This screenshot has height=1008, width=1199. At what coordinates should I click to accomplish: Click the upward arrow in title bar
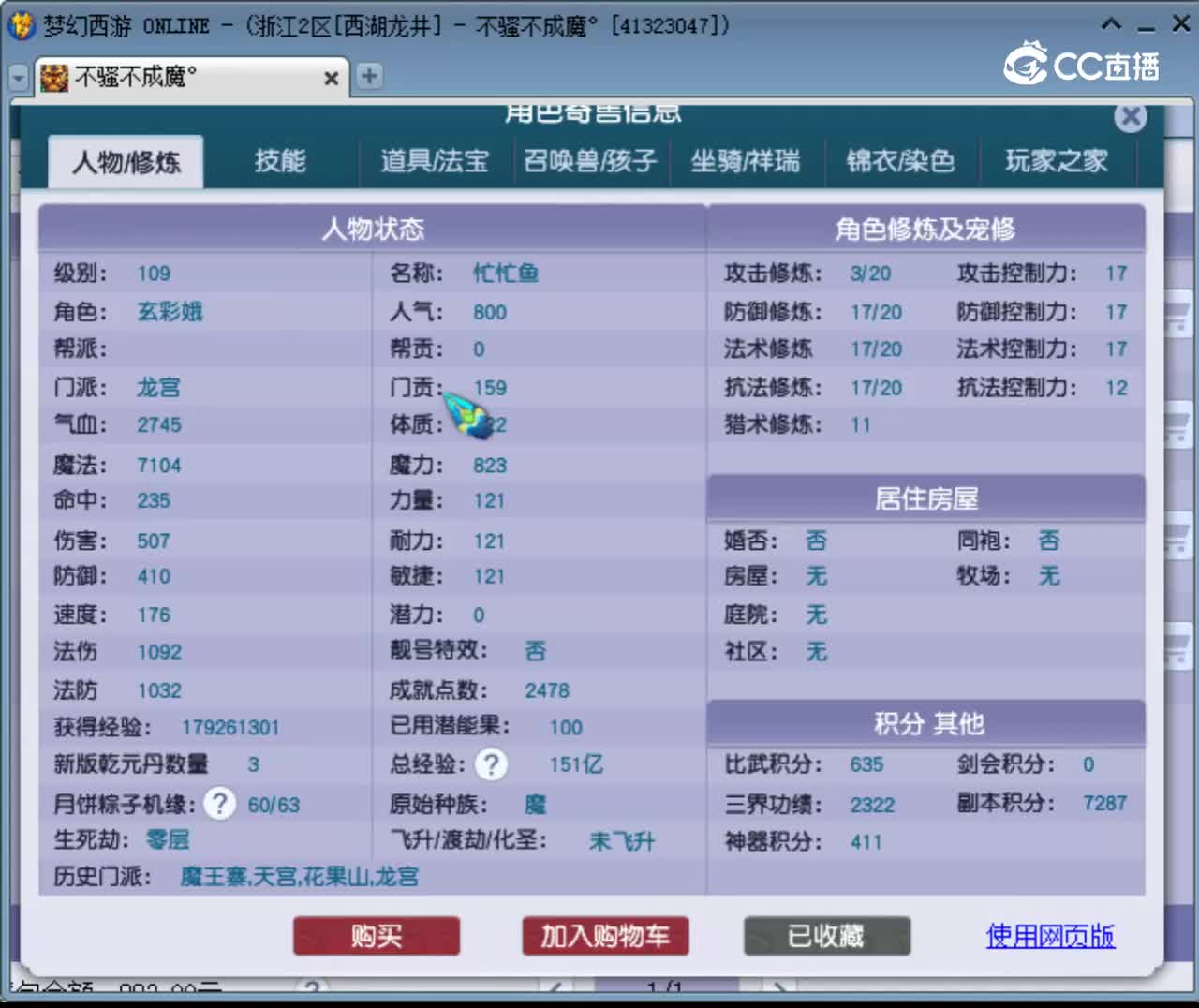click(1111, 24)
